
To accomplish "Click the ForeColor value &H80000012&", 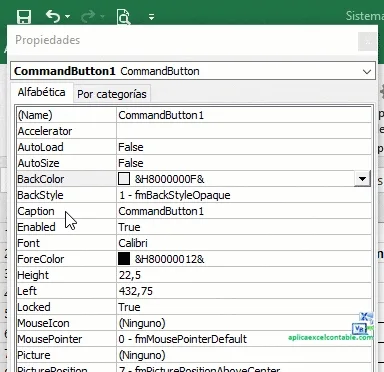I will [169, 259].
